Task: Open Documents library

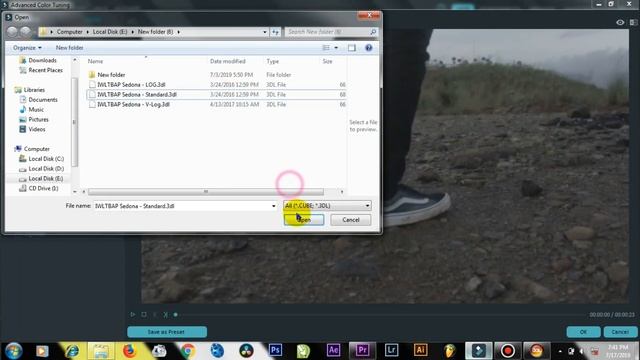Action: pyautogui.click(x=43, y=100)
